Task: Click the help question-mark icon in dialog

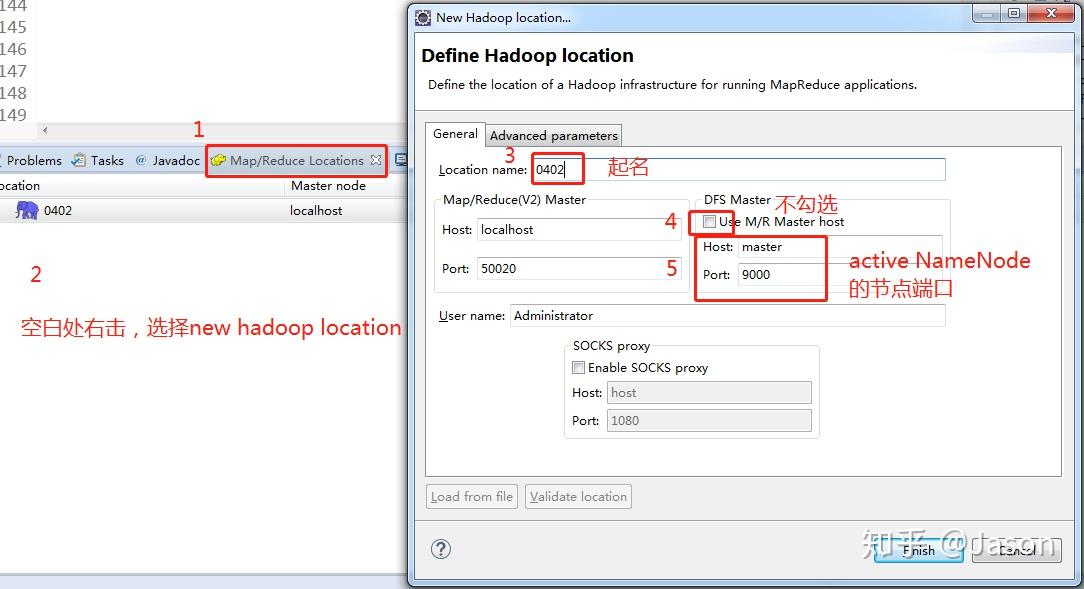Action: [440, 548]
